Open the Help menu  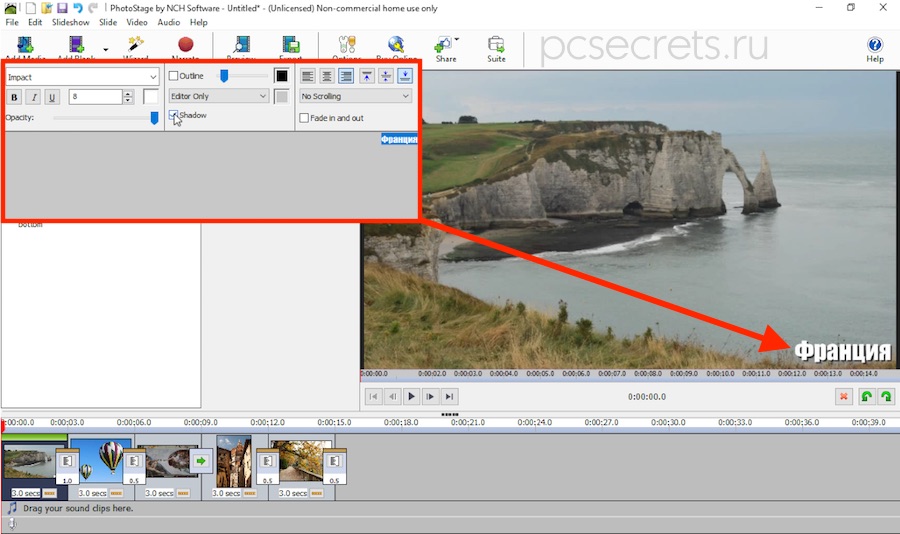(x=199, y=22)
